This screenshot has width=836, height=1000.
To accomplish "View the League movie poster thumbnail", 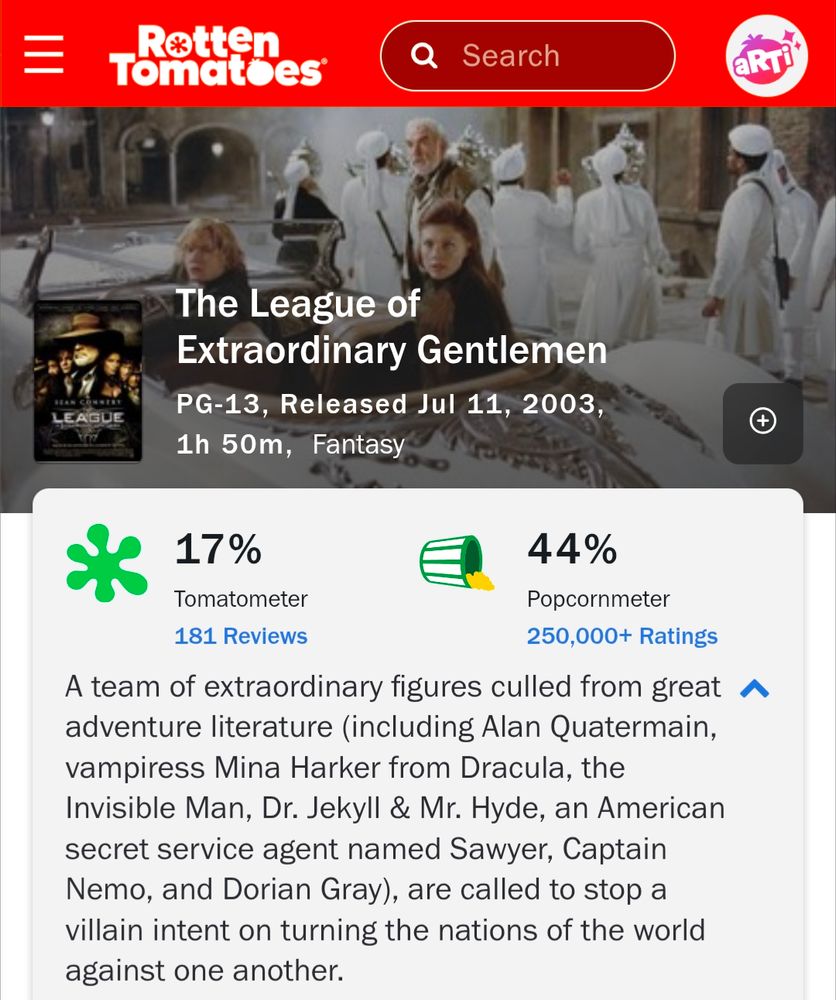I will 88,381.
